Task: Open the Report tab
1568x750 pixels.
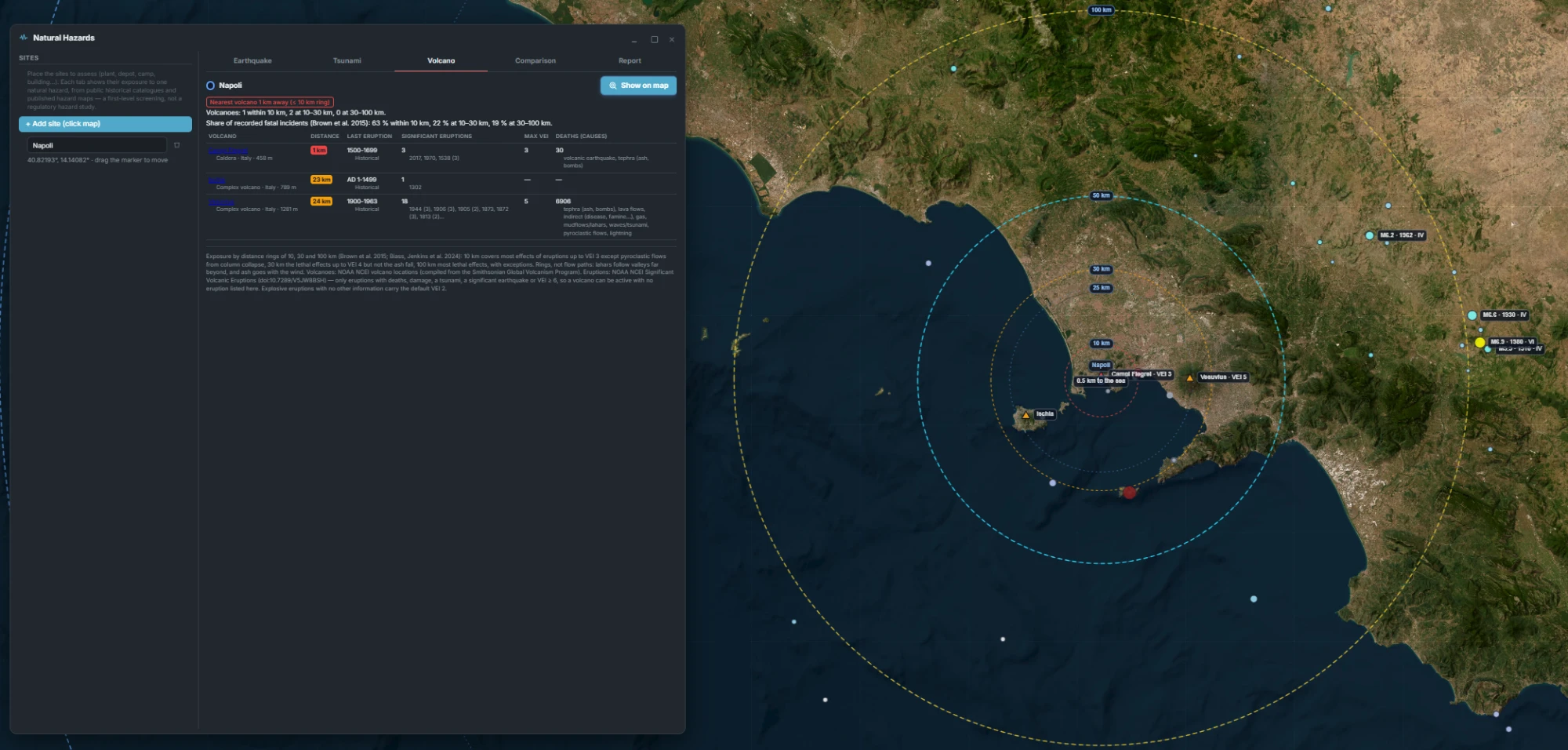Action: pyautogui.click(x=630, y=60)
